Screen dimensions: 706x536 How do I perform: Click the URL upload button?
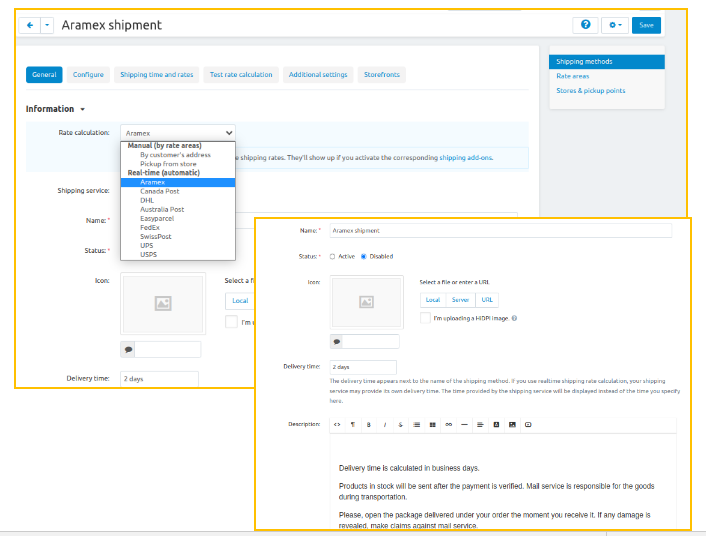(x=487, y=300)
